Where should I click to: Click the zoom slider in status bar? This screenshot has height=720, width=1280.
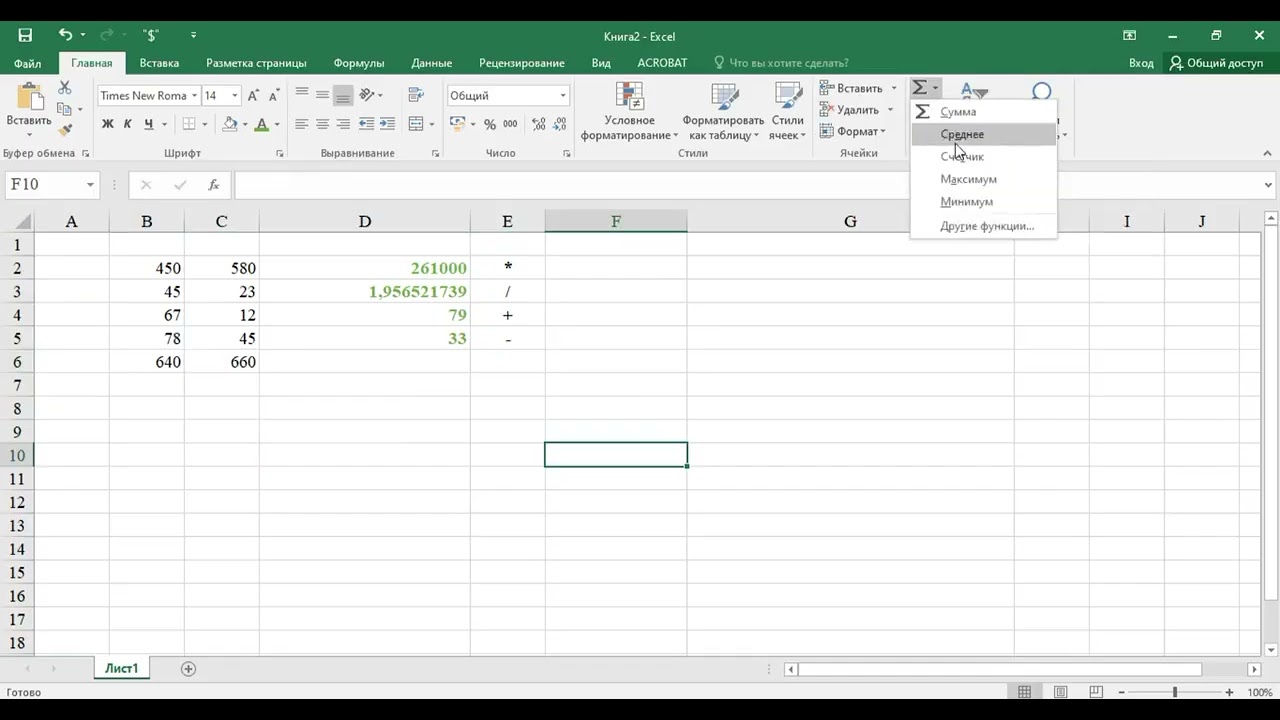pos(1175,692)
